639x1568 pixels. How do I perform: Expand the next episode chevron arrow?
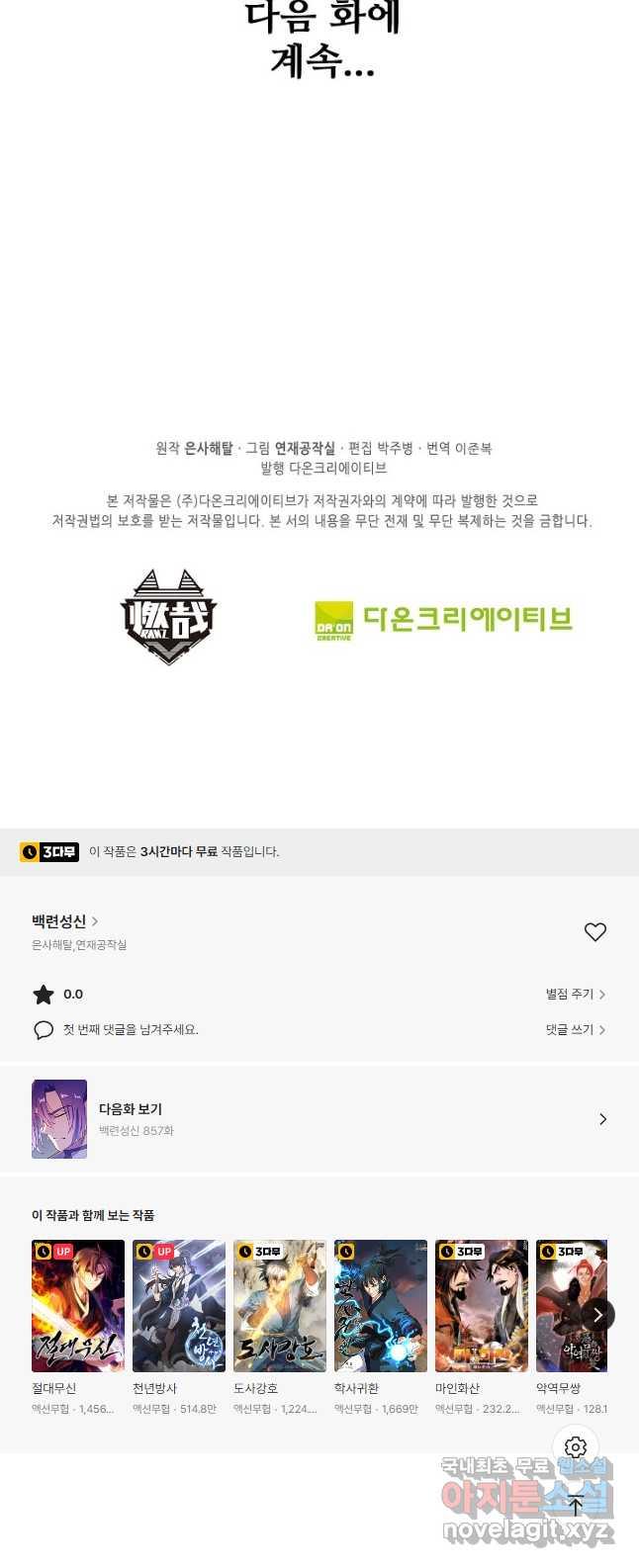point(602,1119)
